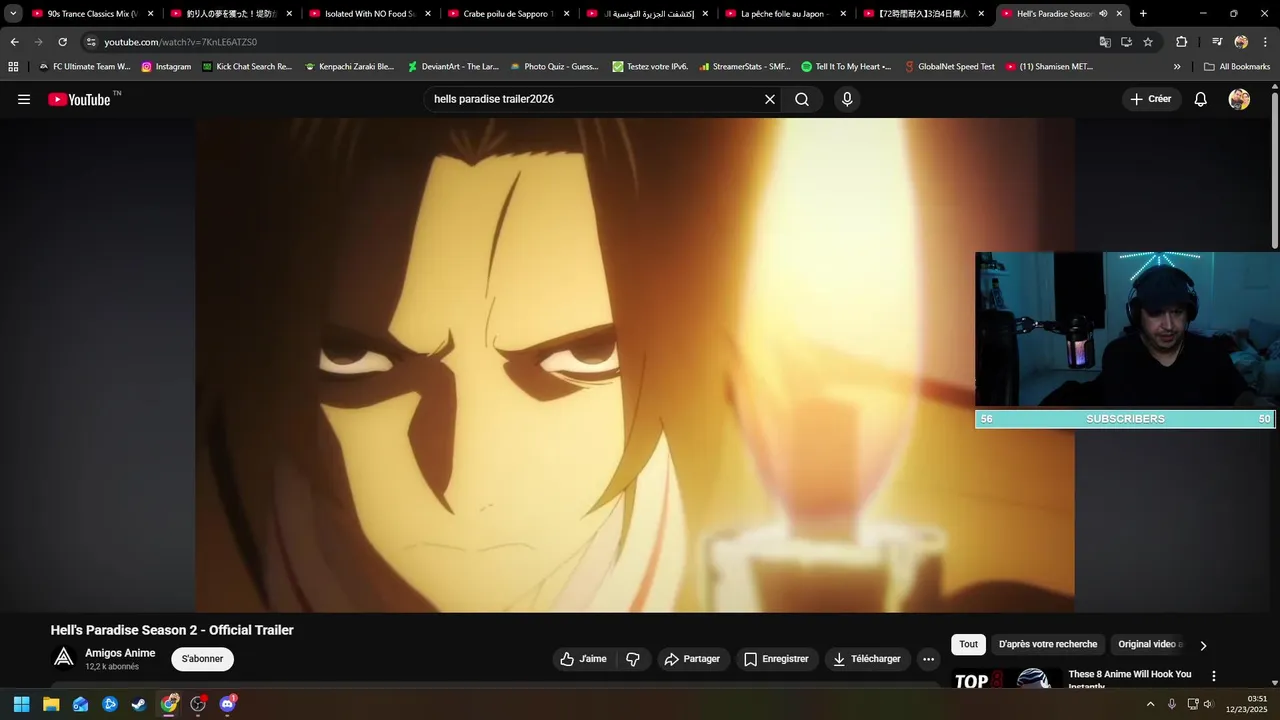Open the Kick Chat Search bookmark
This screenshot has height=720, width=1280.
[x=247, y=67]
